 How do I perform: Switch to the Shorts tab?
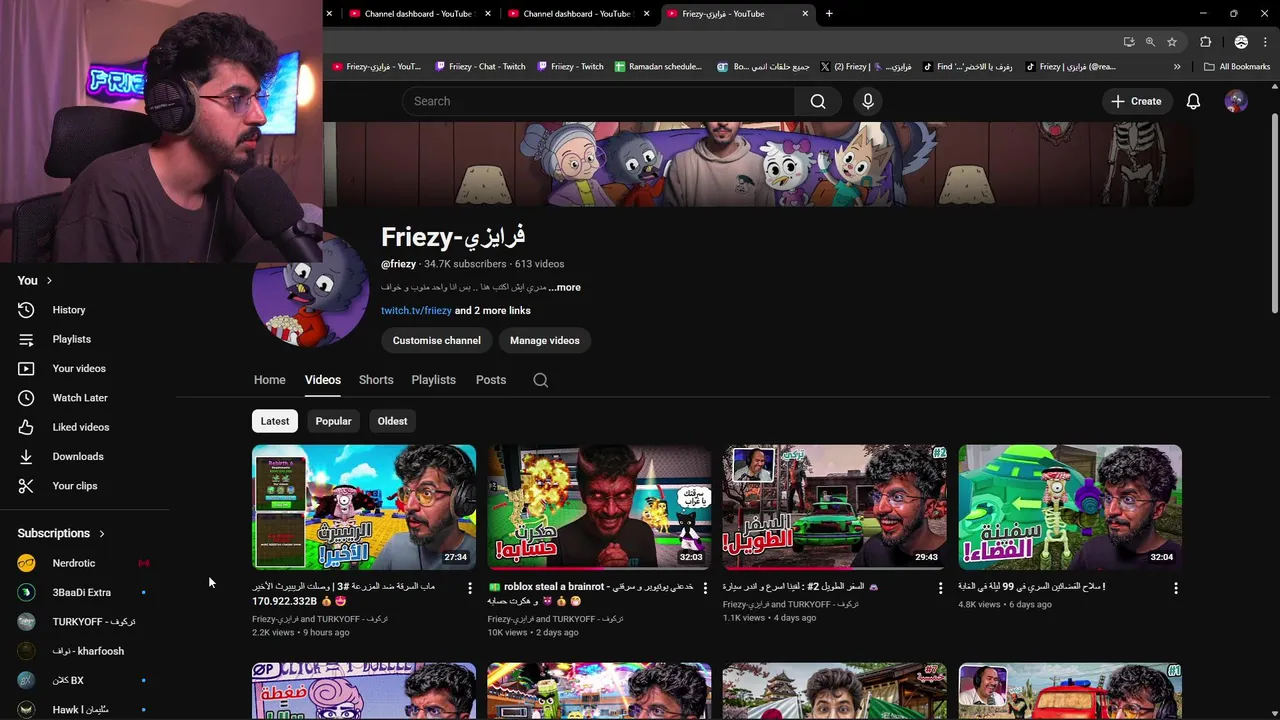tap(376, 380)
